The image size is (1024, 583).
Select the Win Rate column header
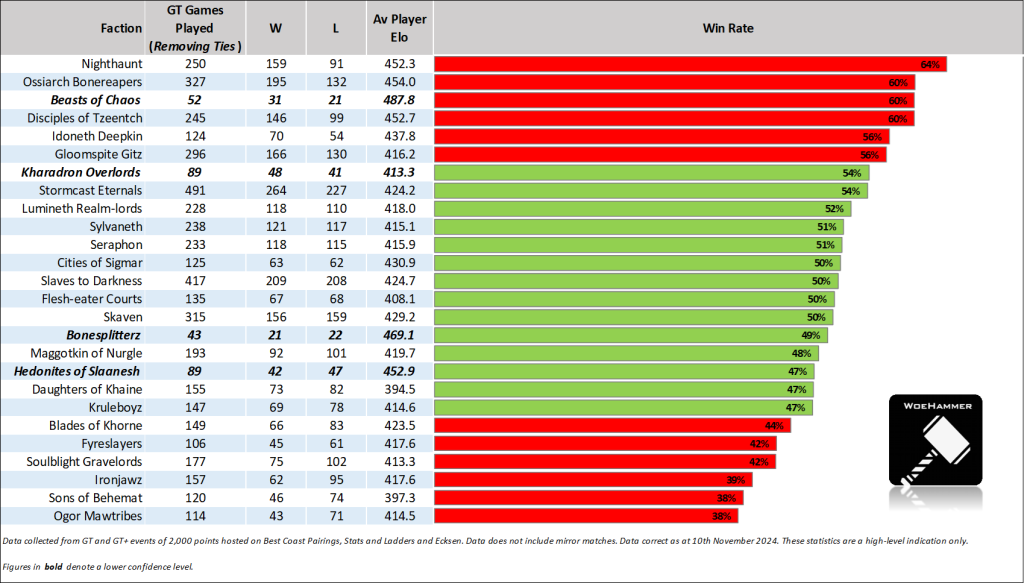click(728, 28)
